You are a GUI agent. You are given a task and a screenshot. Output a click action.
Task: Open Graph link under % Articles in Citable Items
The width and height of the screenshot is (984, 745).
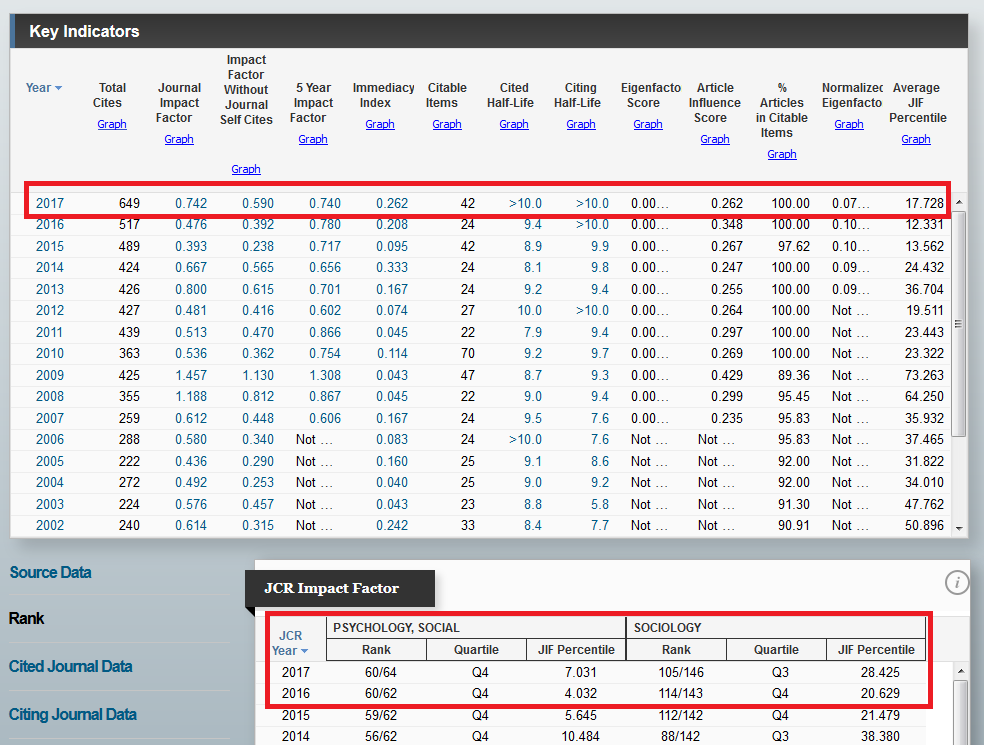click(782, 154)
